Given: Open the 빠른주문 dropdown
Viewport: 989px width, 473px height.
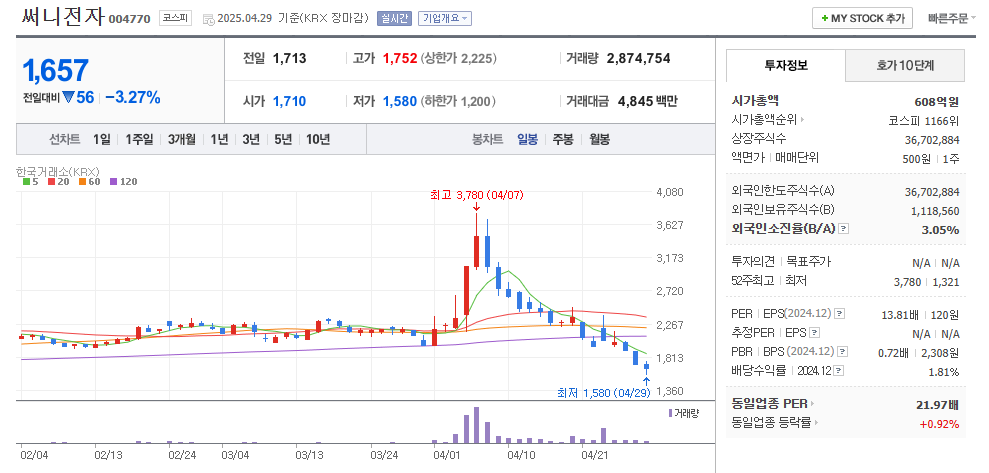Looking at the screenshot, I should tap(952, 18).
